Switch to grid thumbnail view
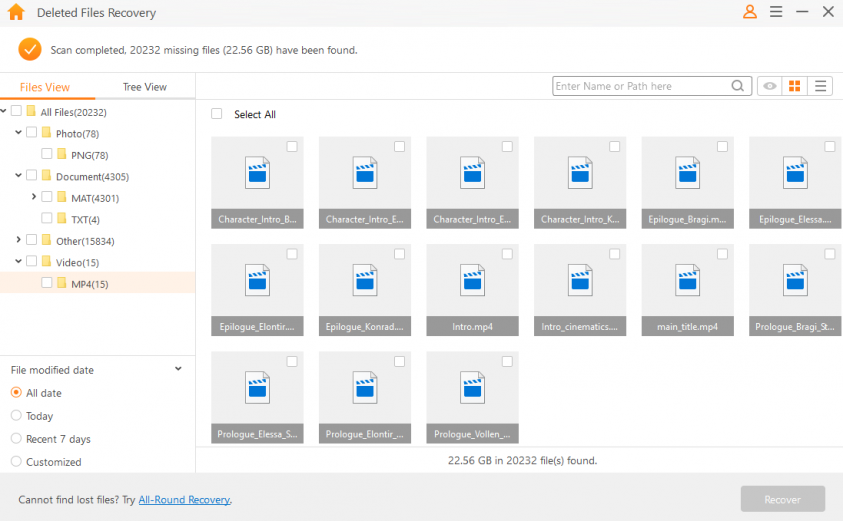The width and height of the screenshot is (843, 521). (x=795, y=87)
